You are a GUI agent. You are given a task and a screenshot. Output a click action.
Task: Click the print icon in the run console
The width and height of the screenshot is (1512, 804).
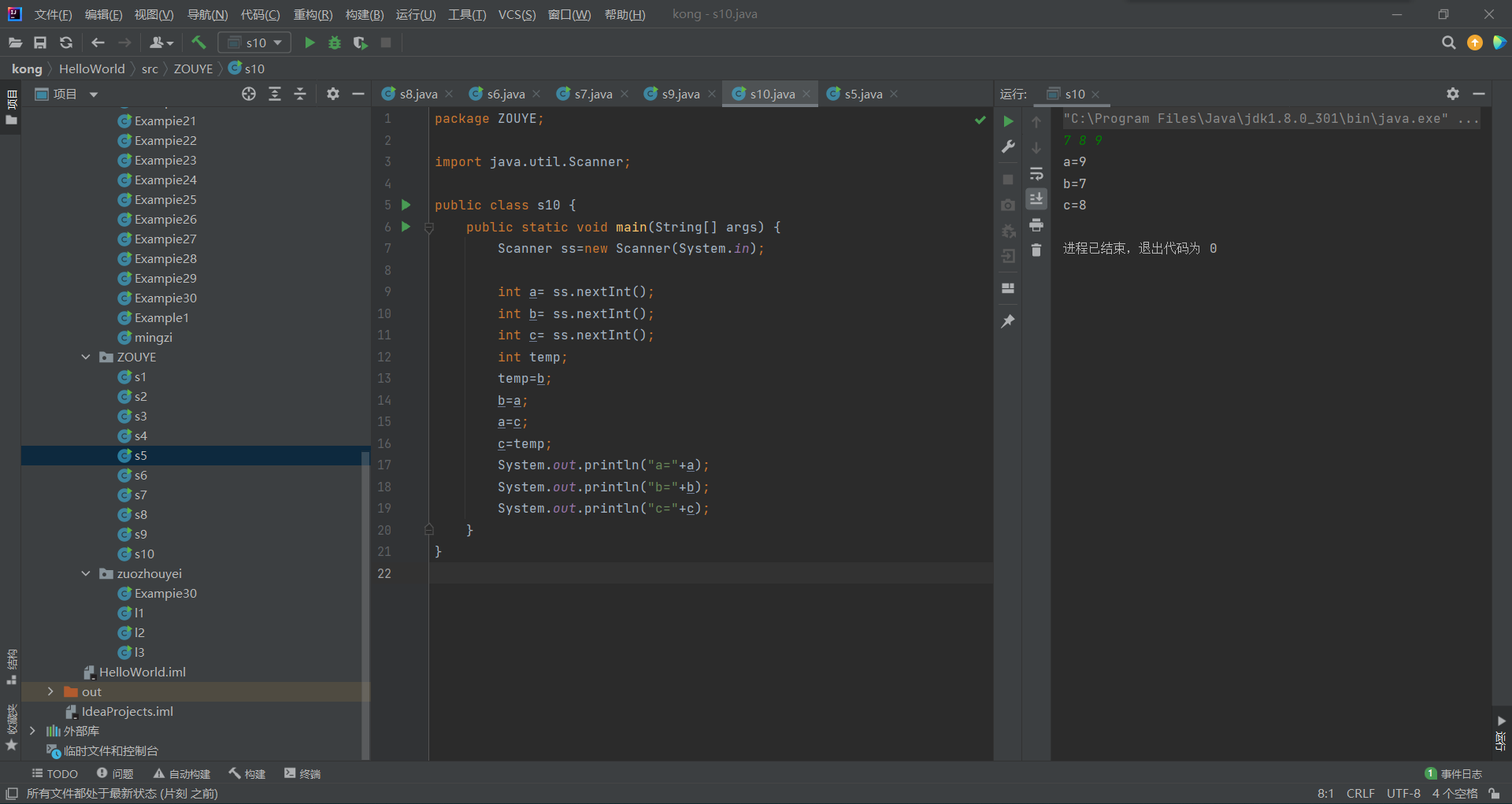[x=1036, y=225]
